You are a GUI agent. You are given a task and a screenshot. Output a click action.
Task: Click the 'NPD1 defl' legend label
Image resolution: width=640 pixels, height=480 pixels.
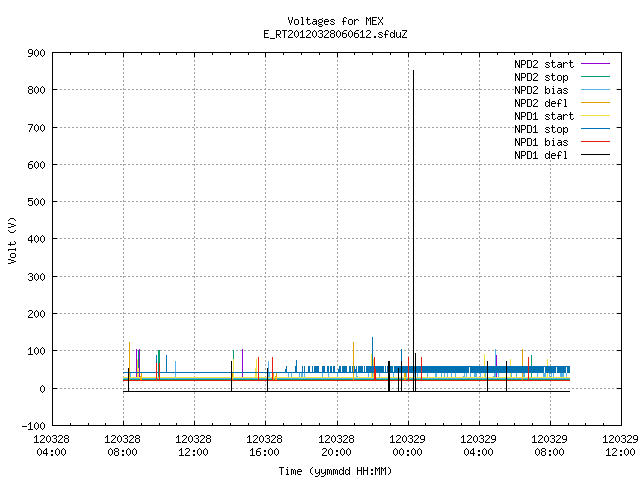coord(541,156)
